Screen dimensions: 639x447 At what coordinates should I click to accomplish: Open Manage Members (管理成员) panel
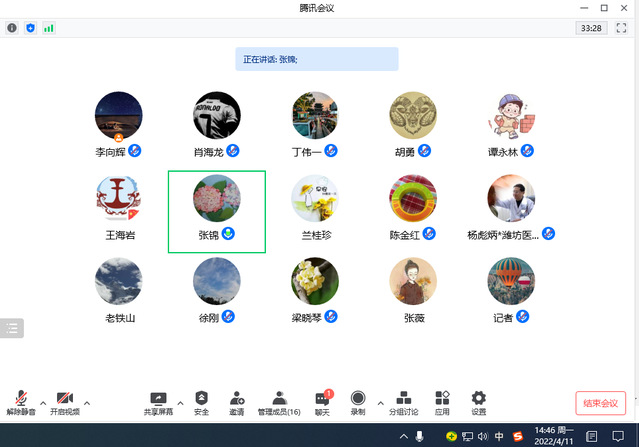(279, 402)
